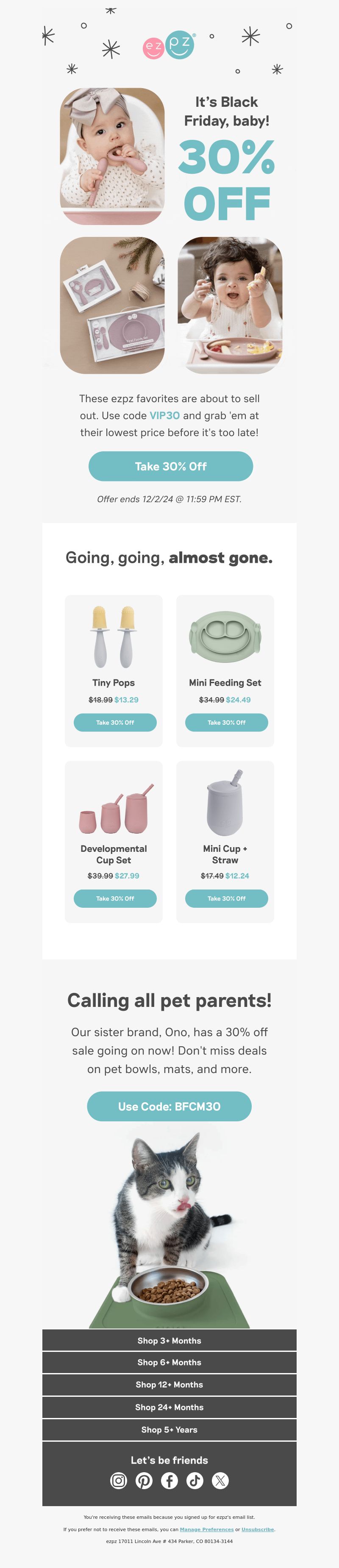Click the Unsubscribe link

258,1529
